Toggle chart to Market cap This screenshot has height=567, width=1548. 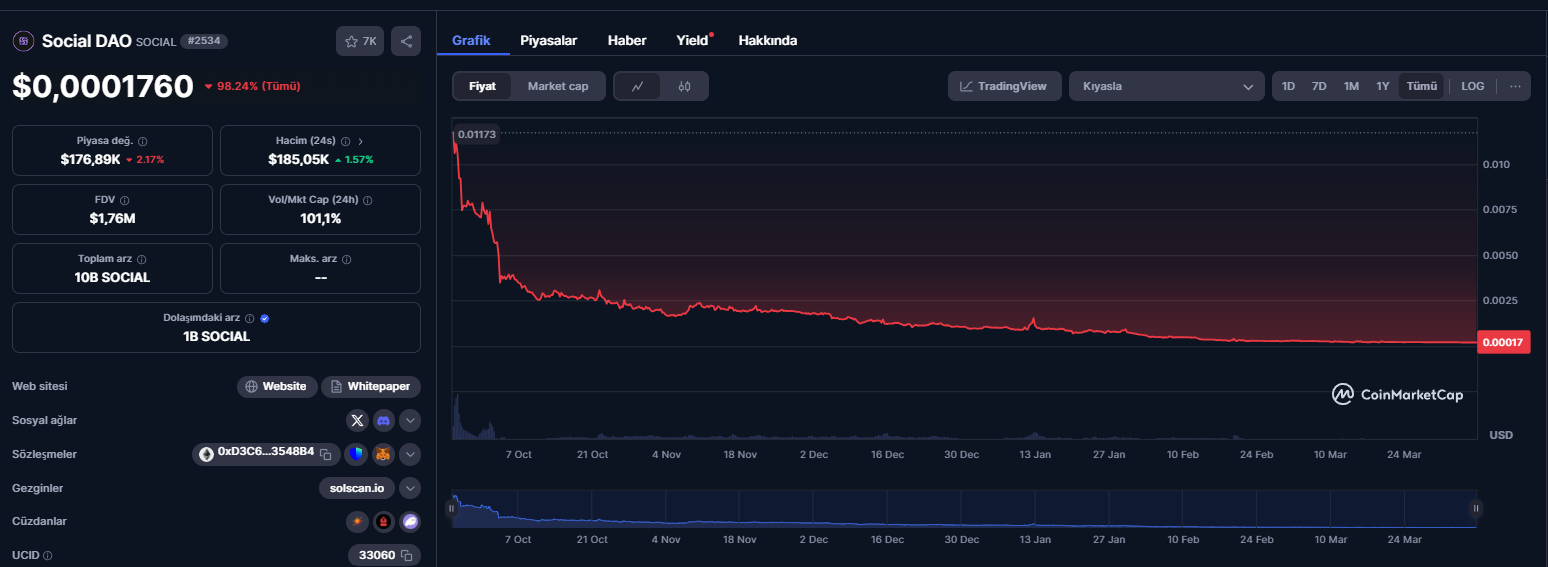[558, 86]
